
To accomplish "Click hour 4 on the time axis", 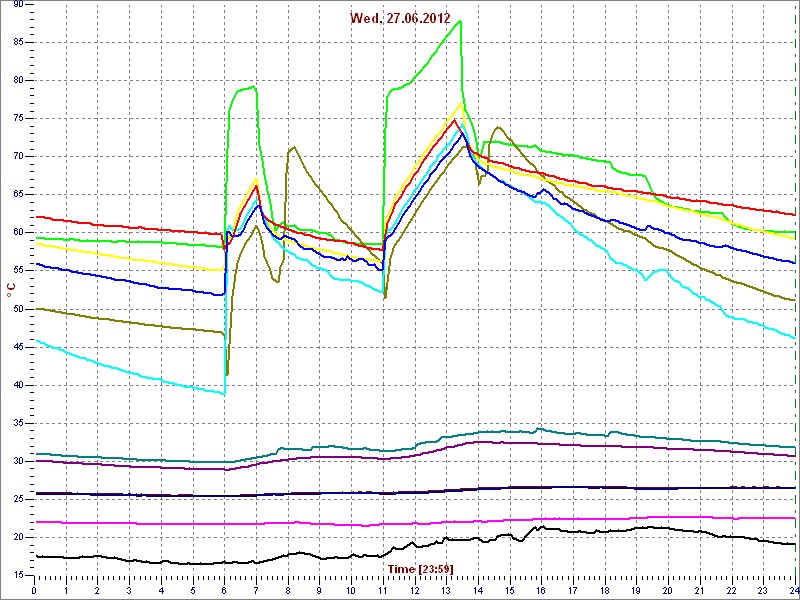I will tap(161, 589).
